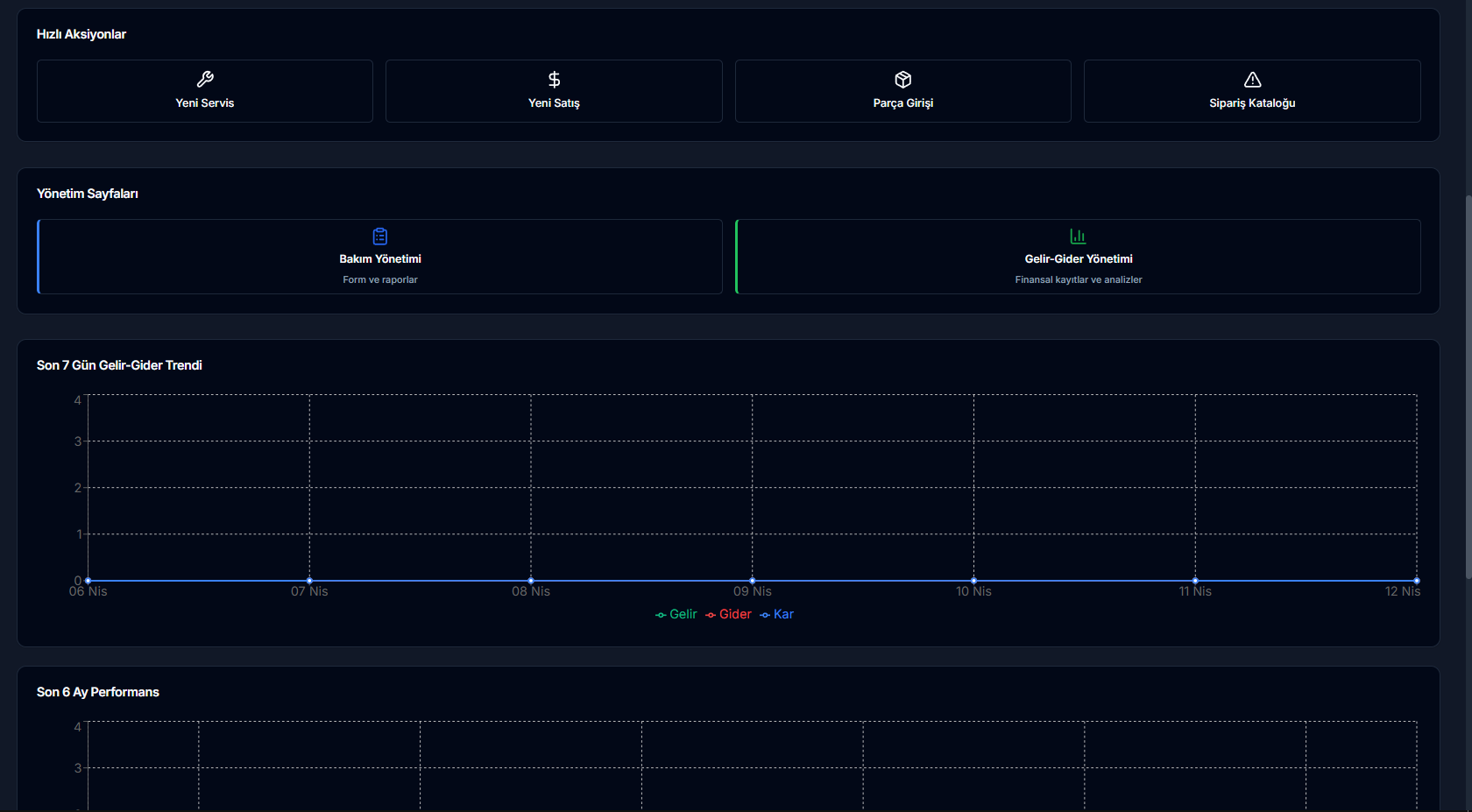Select the Parça Girişi box icon

pyautogui.click(x=903, y=80)
